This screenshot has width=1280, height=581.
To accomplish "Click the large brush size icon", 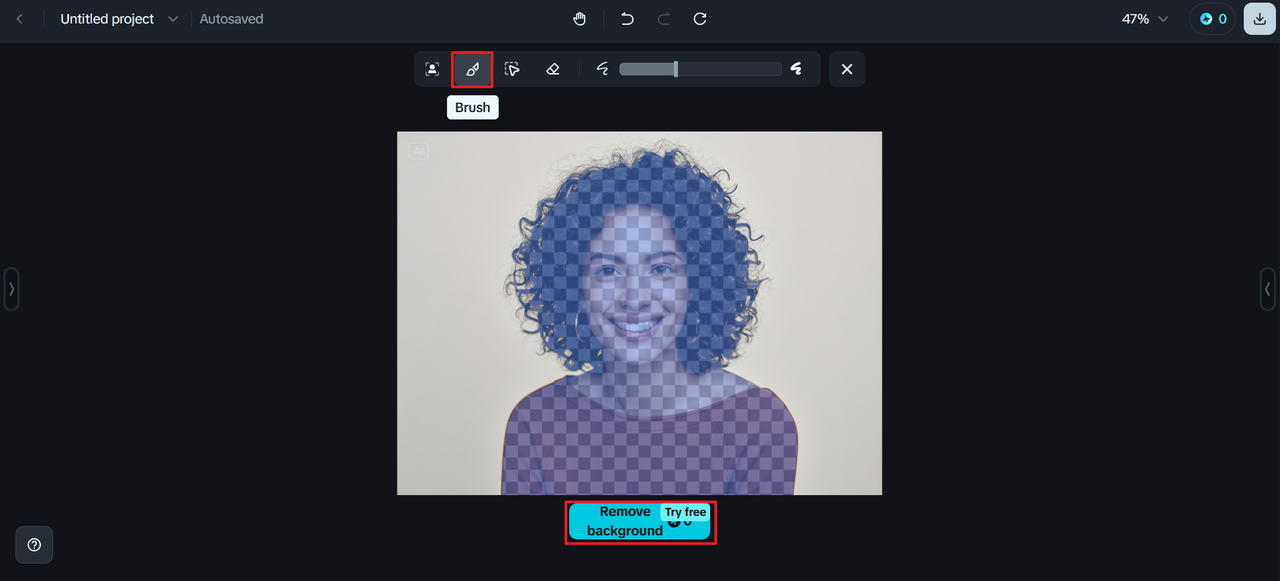I will coord(796,69).
